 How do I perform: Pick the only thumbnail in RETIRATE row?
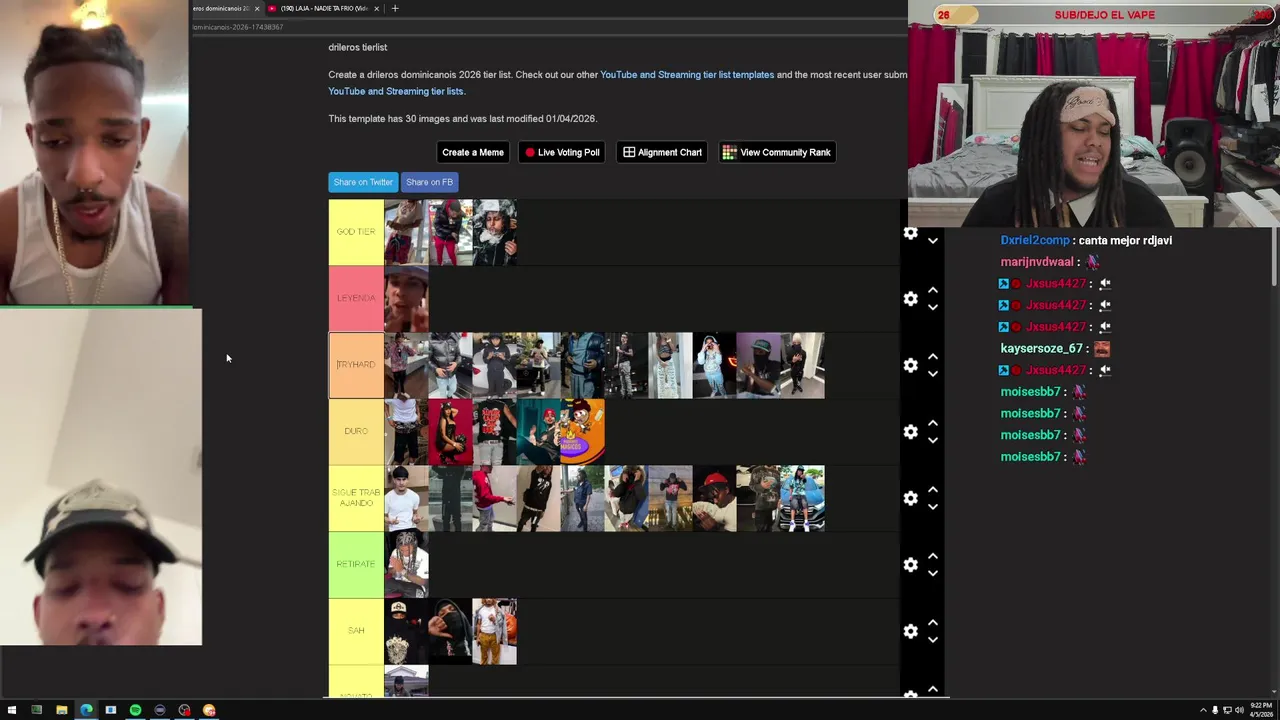tap(406, 564)
